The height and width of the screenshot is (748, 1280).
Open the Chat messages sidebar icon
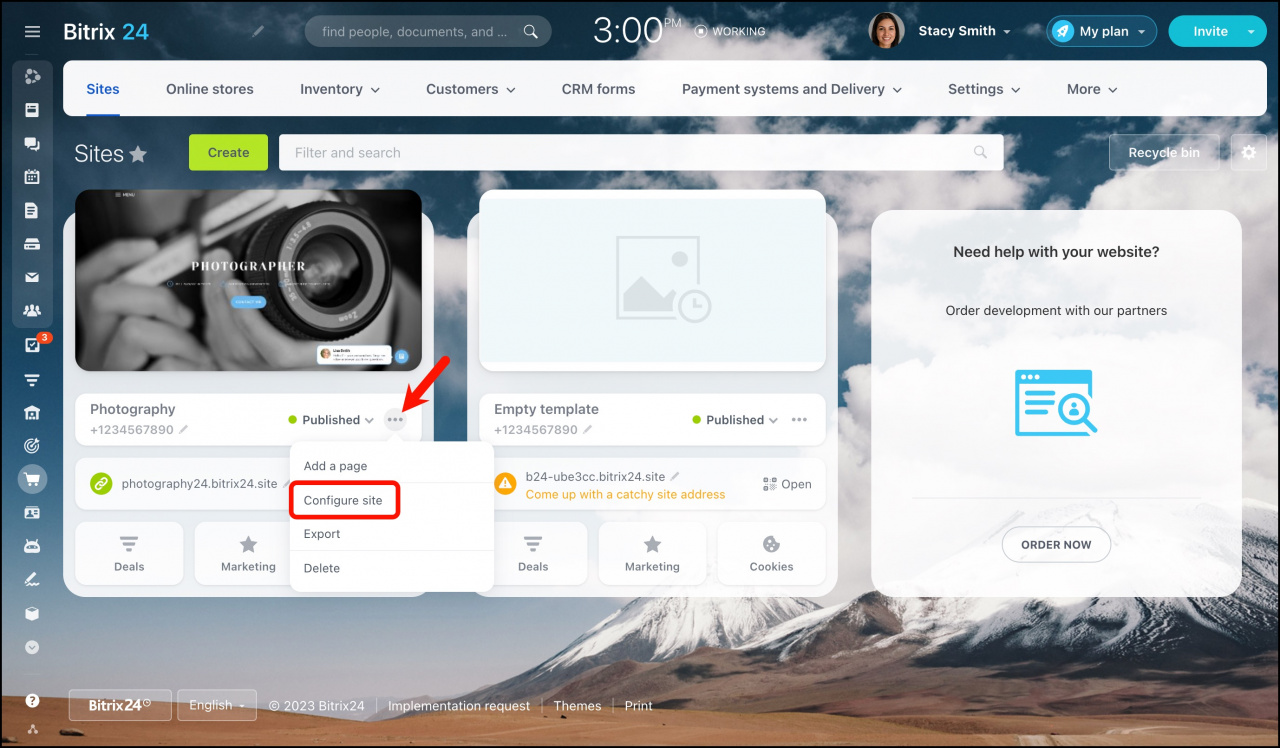coord(32,143)
